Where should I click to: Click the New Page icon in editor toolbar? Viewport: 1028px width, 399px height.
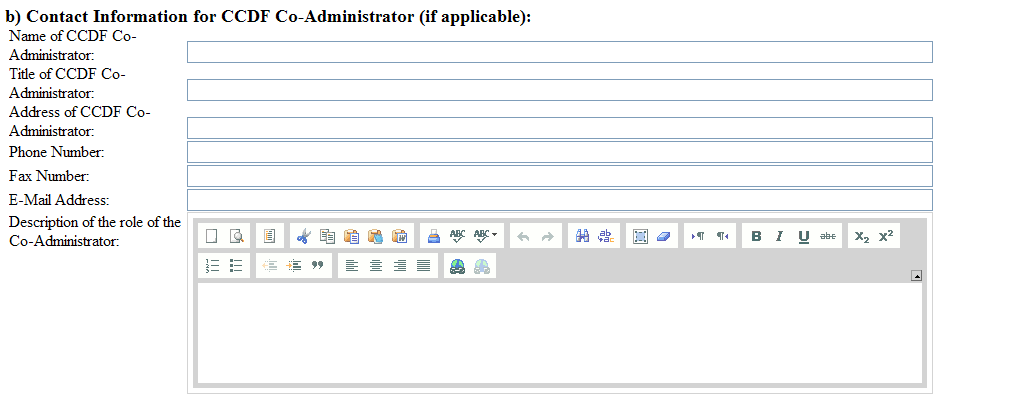211,237
